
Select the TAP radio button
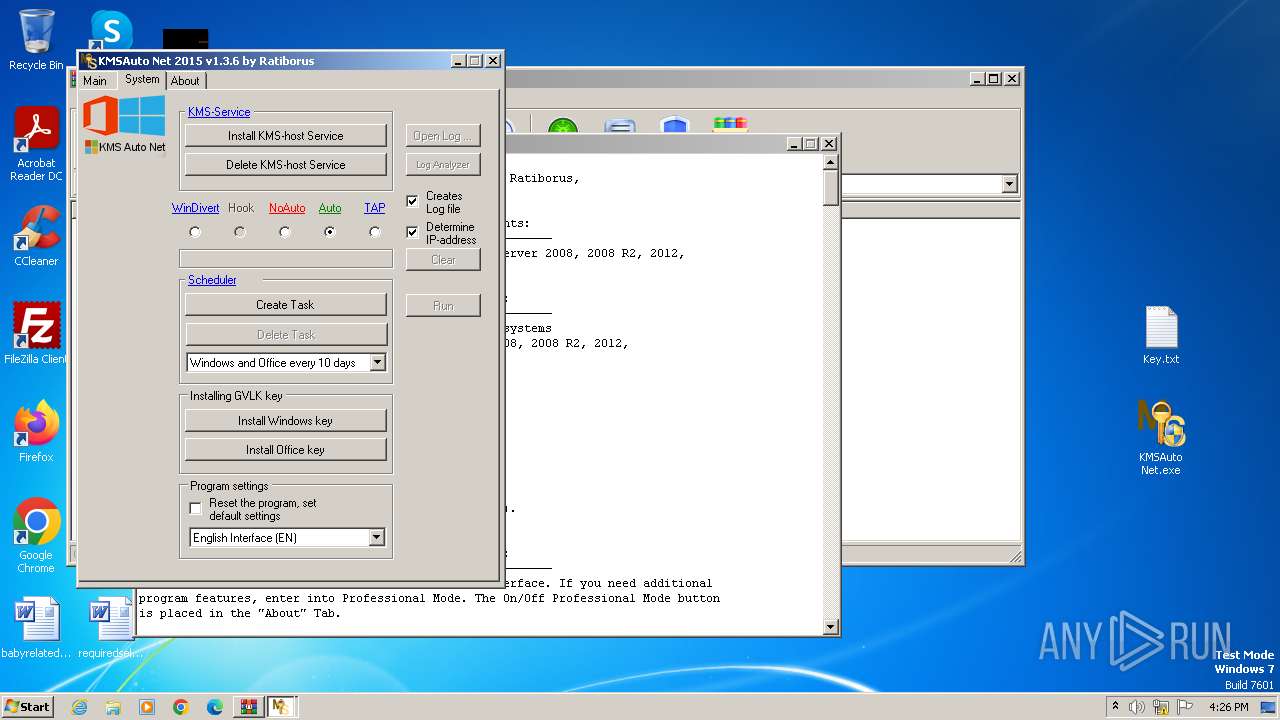pos(375,232)
